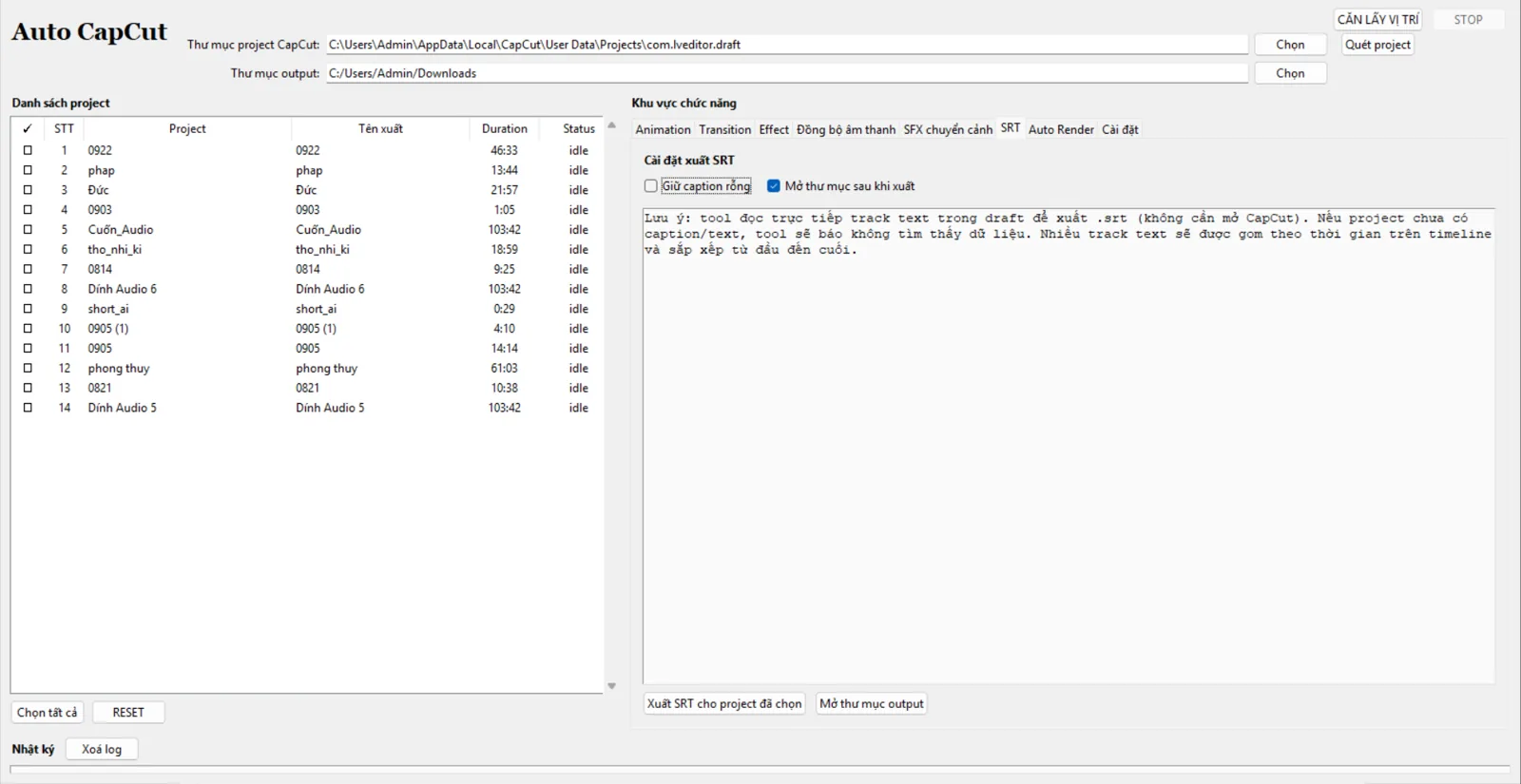Click 'Xuất SRT cho project đã chọn'
The width and height of the screenshot is (1521, 784).
coord(724,704)
